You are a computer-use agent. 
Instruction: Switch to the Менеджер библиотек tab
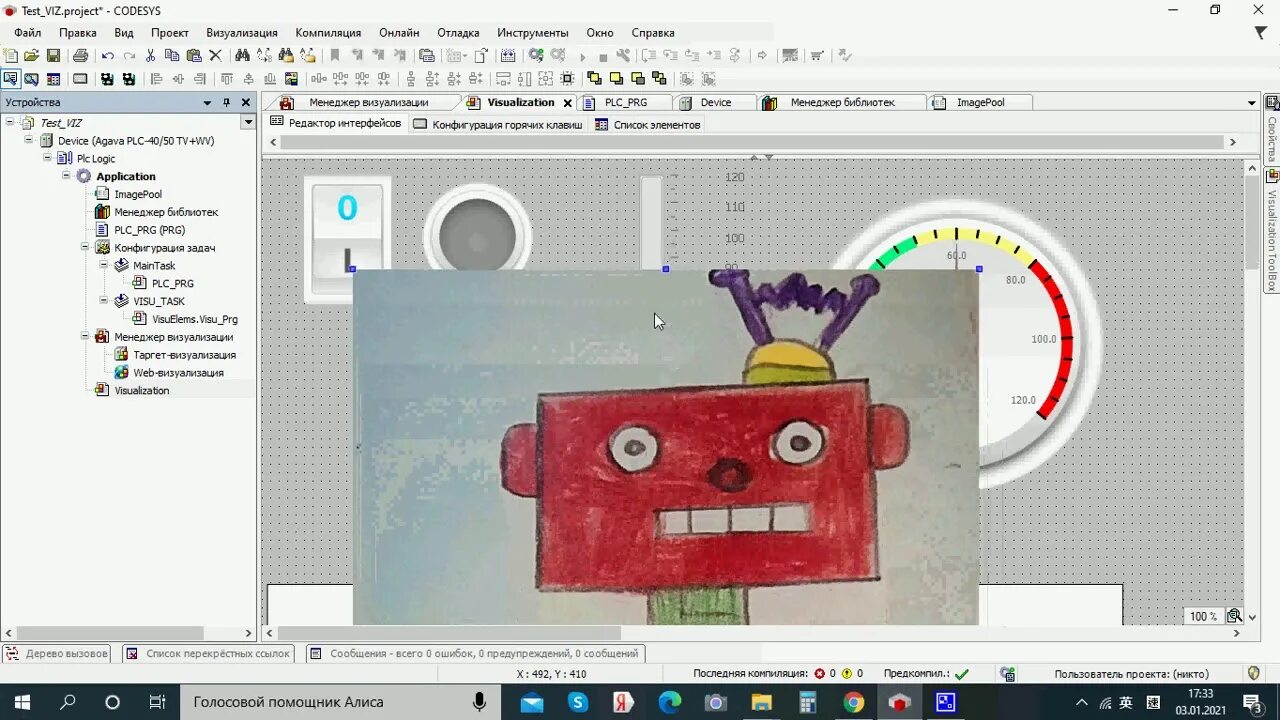click(x=842, y=102)
